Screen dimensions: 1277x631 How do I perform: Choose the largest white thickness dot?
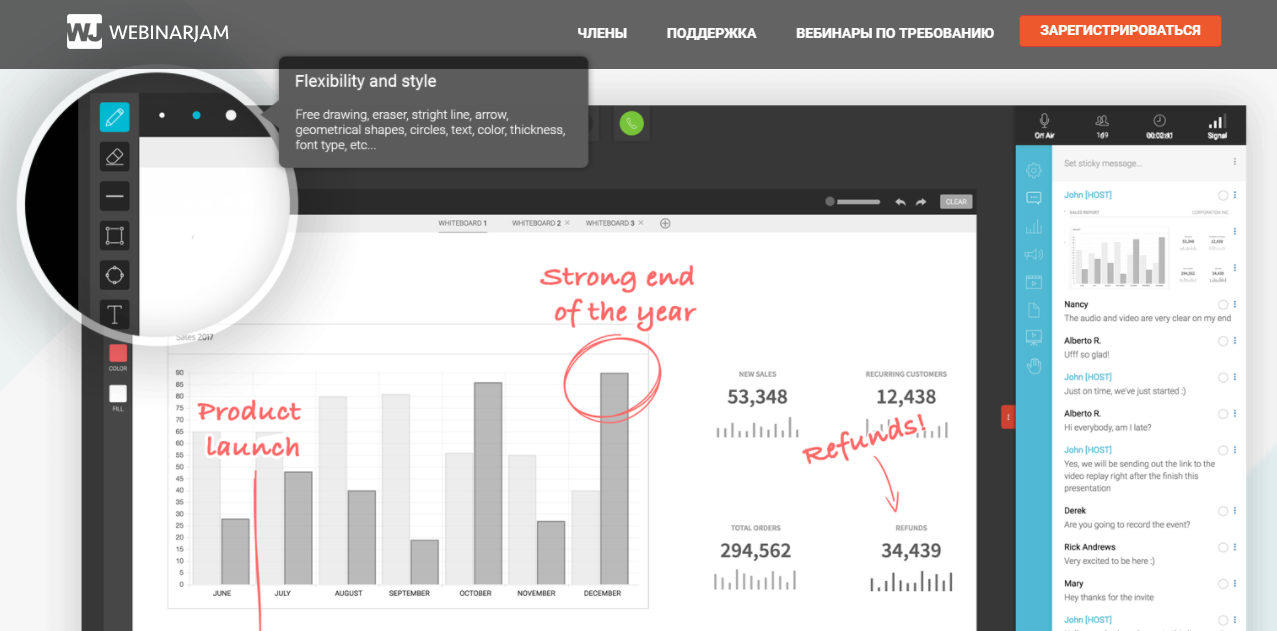(231, 115)
